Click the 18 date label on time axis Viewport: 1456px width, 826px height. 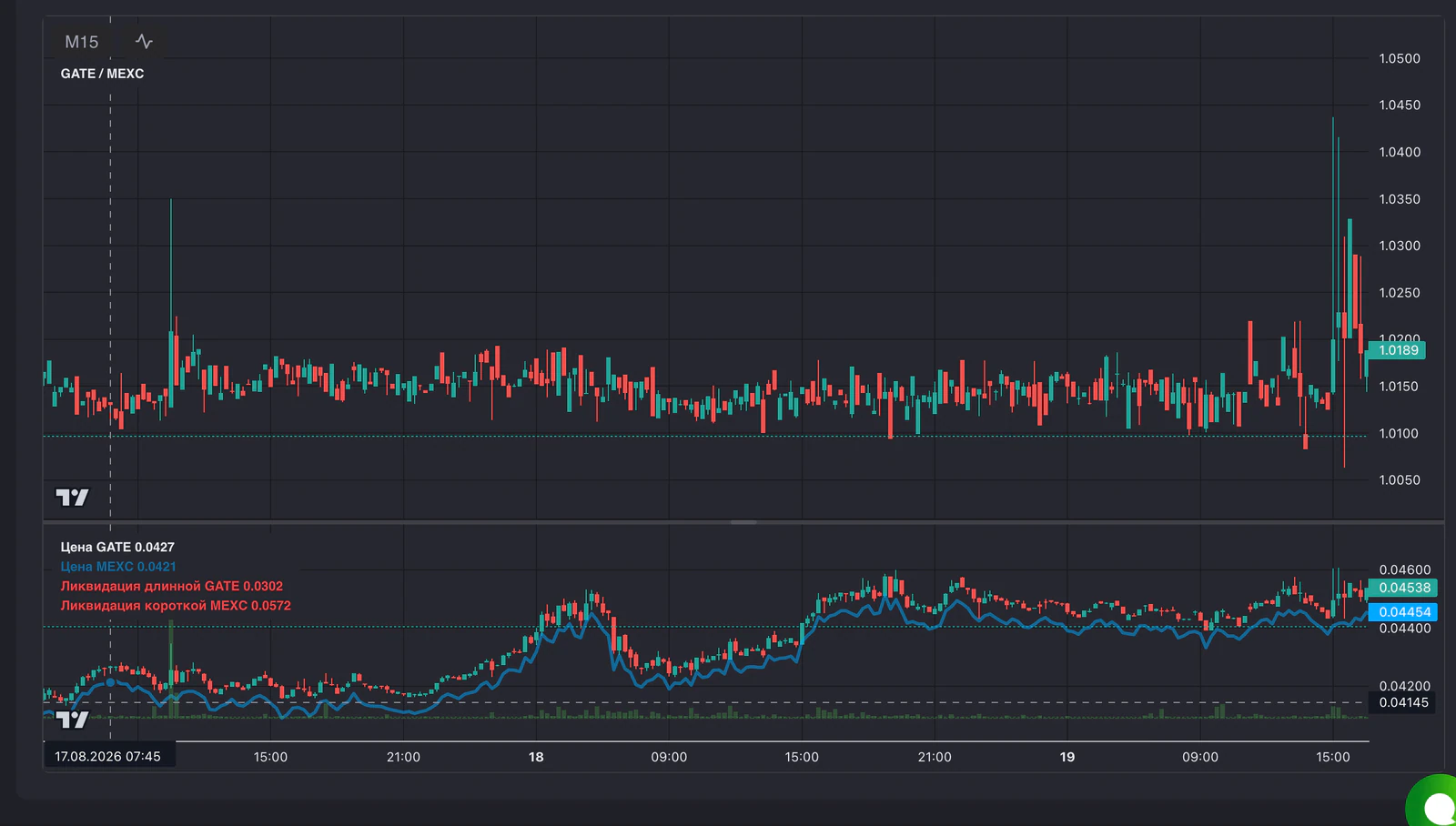(x=536, y=757)
